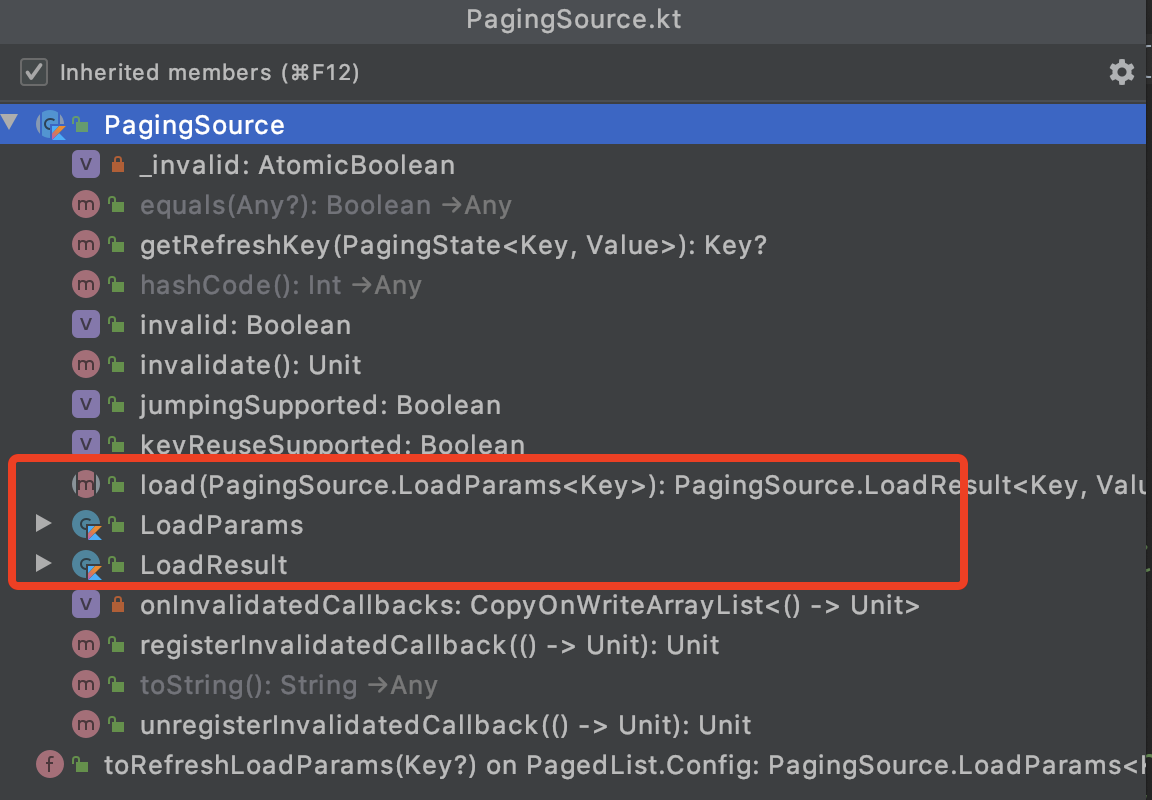
Task: Click the property icon beside _invalid
Action: coord(86,164)
